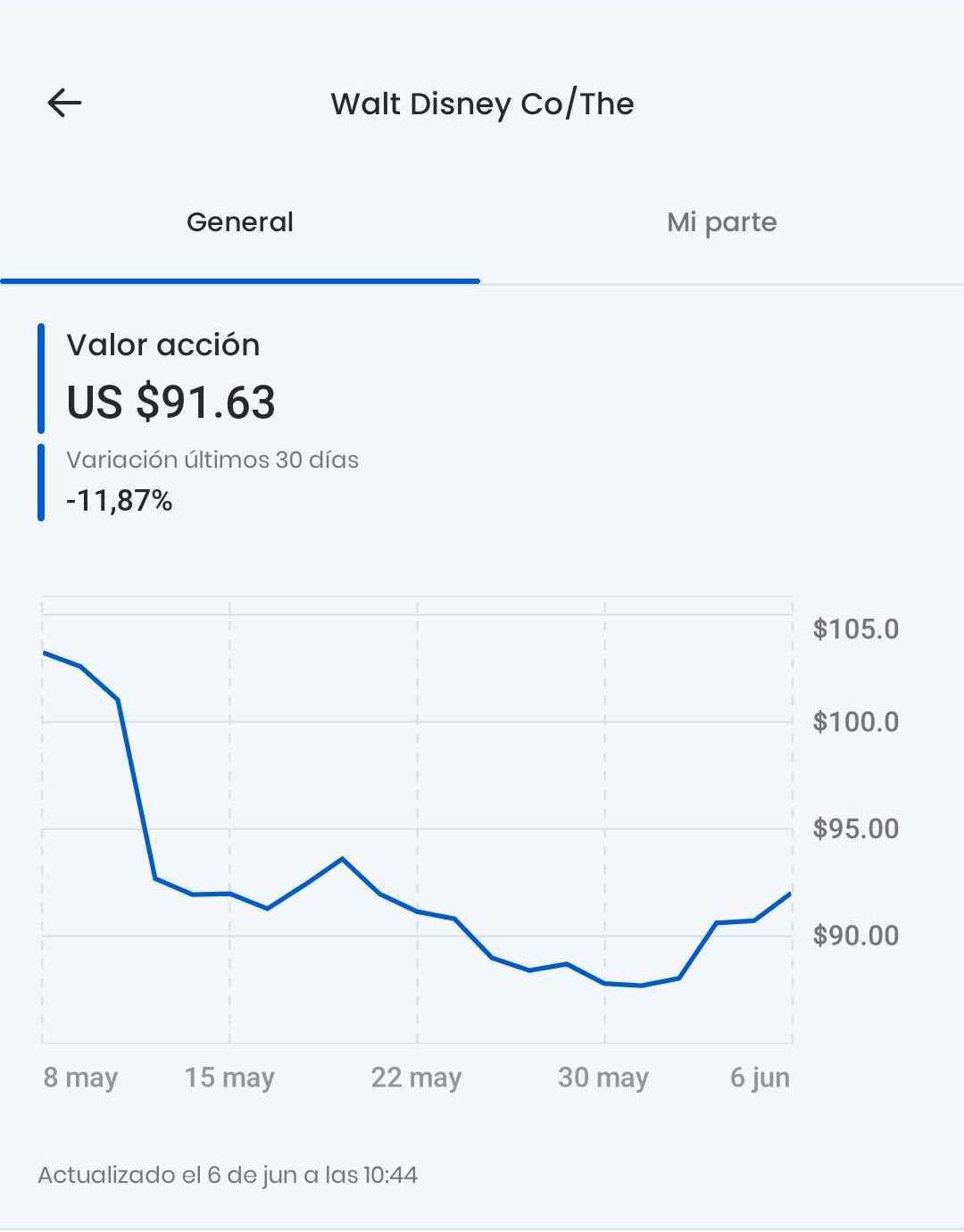Viewport: 964px width, 1232px height.
Task: Click the Actualizado el 6 de jun timestamp
Action: point(228,1175)
